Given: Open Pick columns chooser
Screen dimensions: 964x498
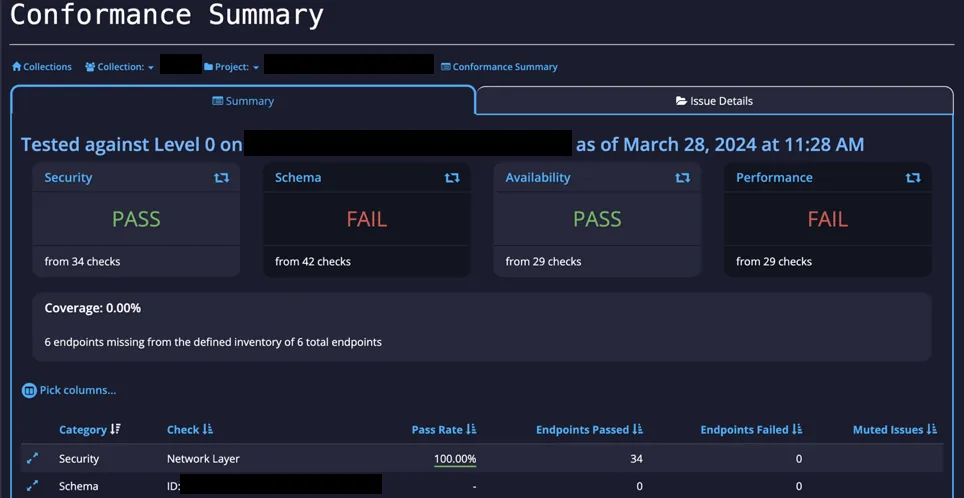Looking at the screenshot, I should [69, 390].
